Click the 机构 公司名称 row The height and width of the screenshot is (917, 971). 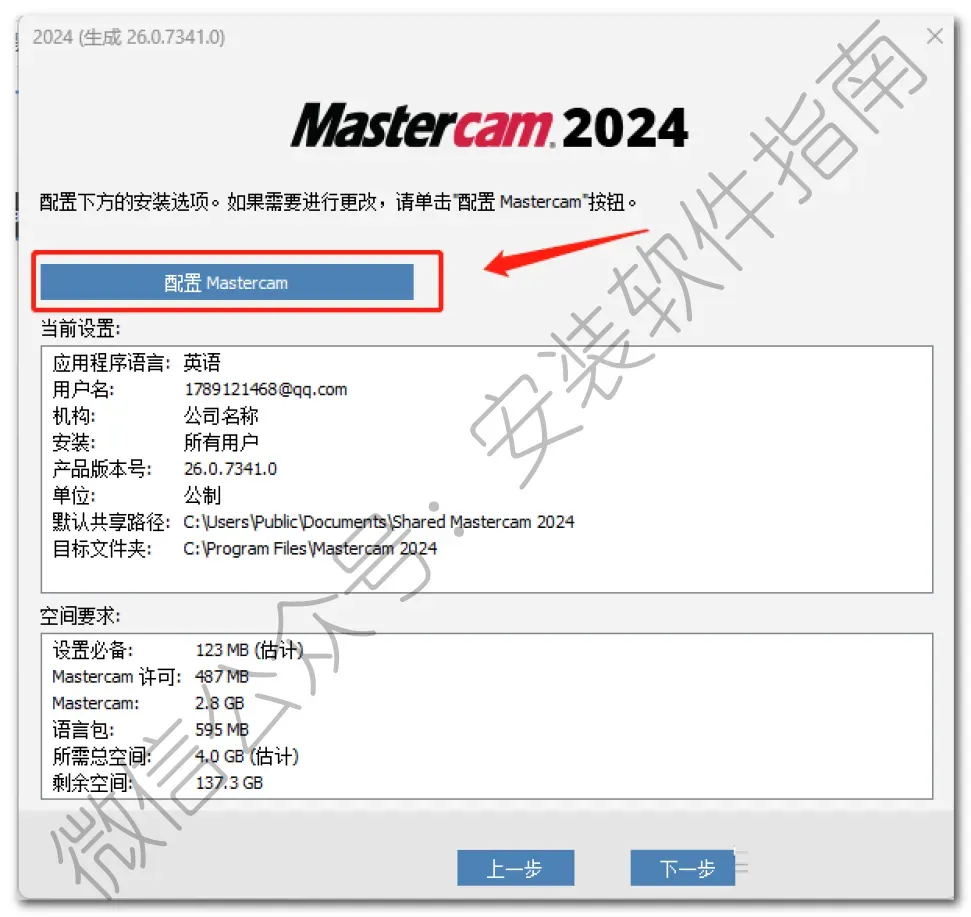coord(155,416)
